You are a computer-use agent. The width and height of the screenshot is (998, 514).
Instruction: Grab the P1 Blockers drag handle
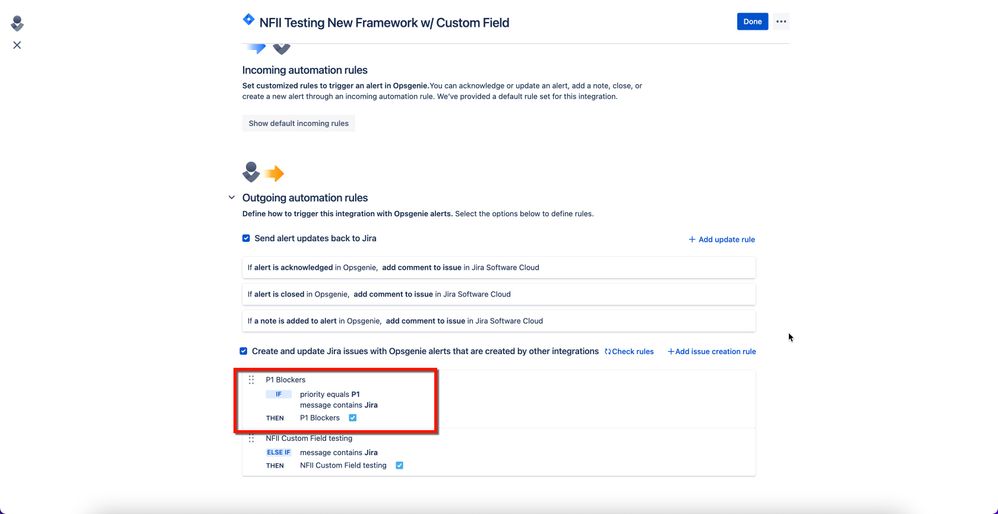pyautogui.click(x=251, y=380)
